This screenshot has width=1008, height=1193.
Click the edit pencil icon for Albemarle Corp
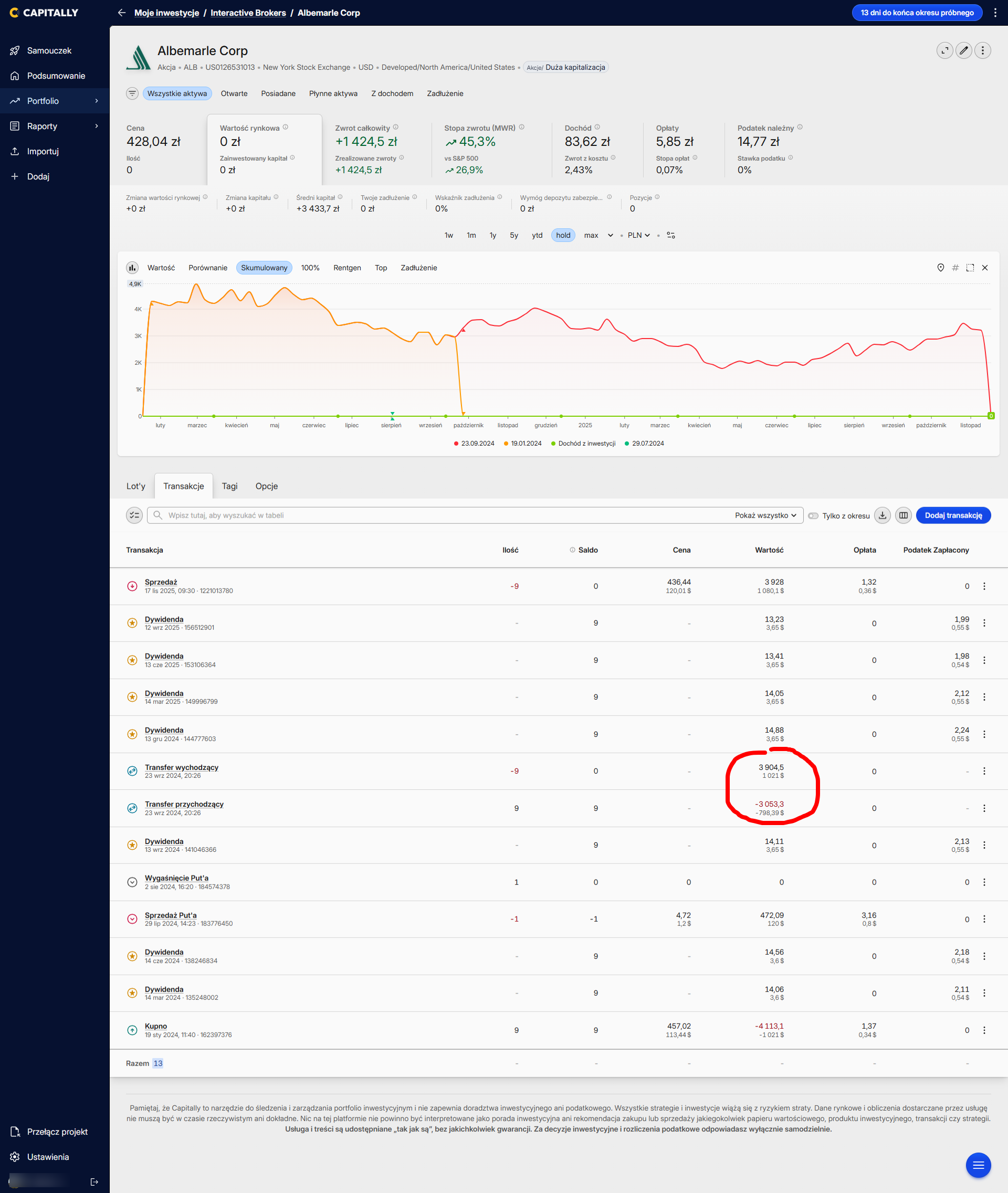pyautogui.click(x=963, y=51)
